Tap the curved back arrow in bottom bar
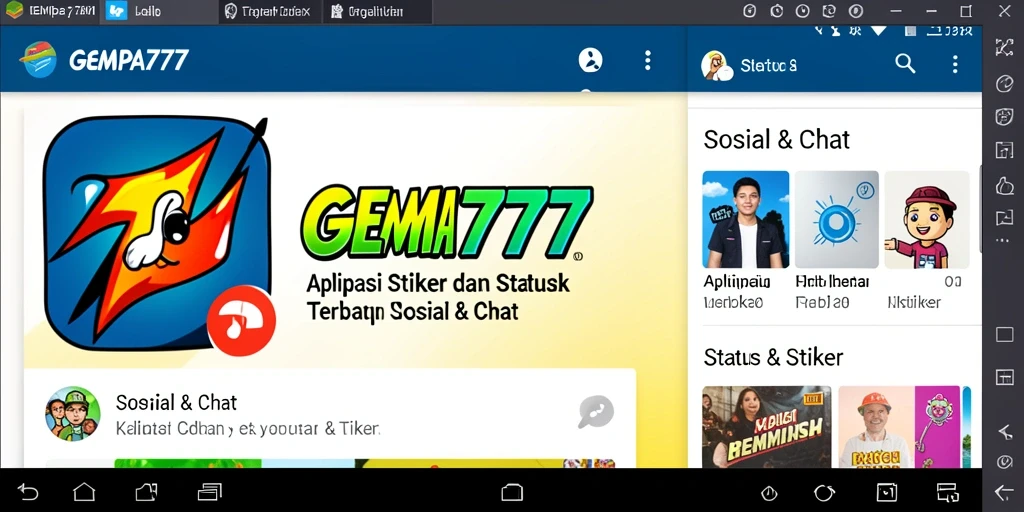 (27, 492)
